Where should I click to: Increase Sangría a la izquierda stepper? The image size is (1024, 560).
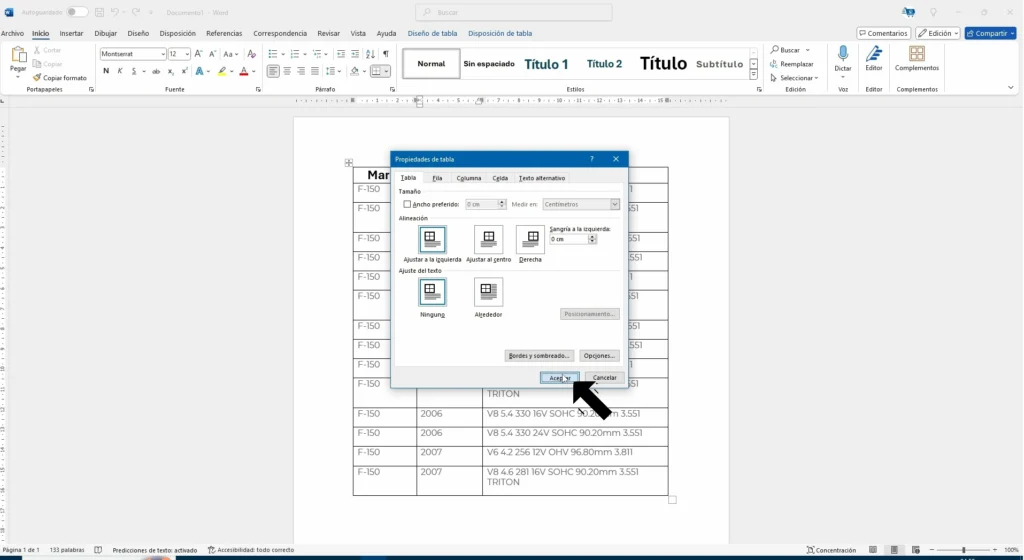592,237
